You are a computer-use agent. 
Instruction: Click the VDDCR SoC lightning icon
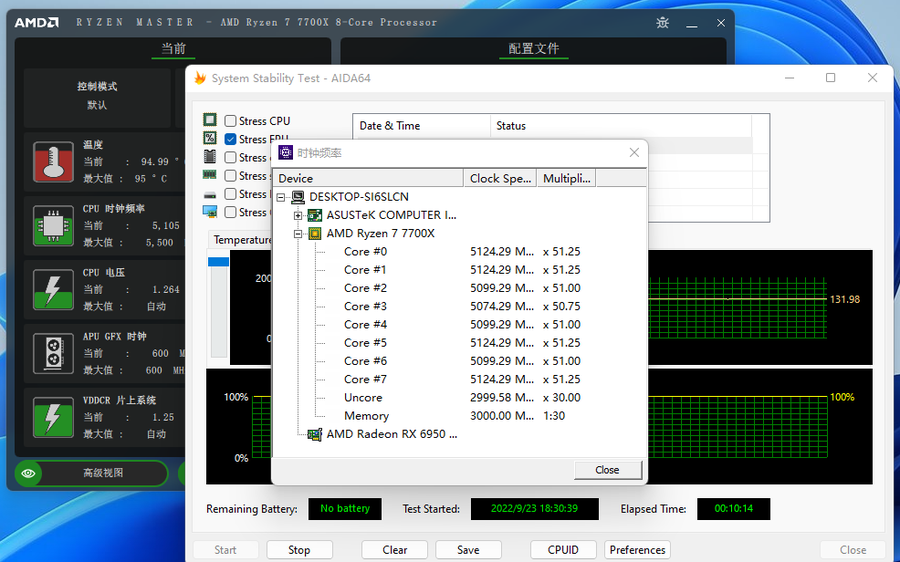54,417
